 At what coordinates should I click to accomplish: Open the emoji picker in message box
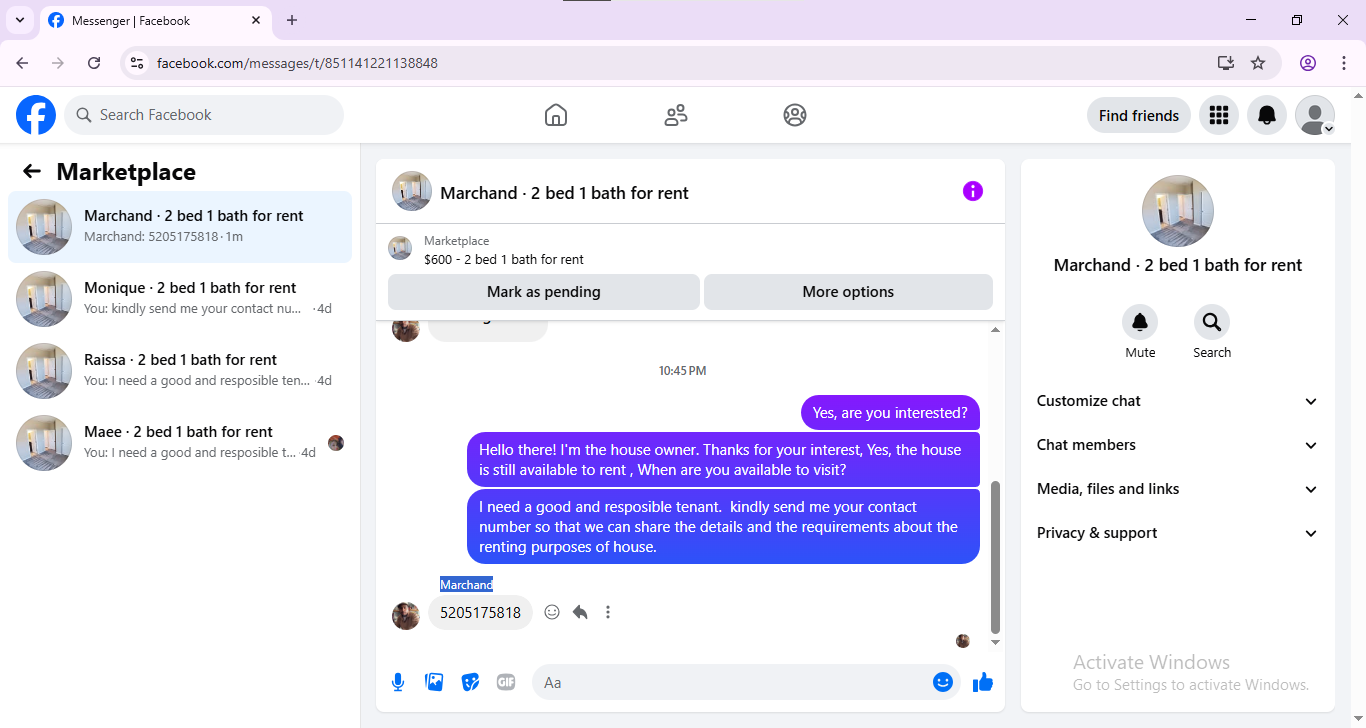(x=942, y=682)
